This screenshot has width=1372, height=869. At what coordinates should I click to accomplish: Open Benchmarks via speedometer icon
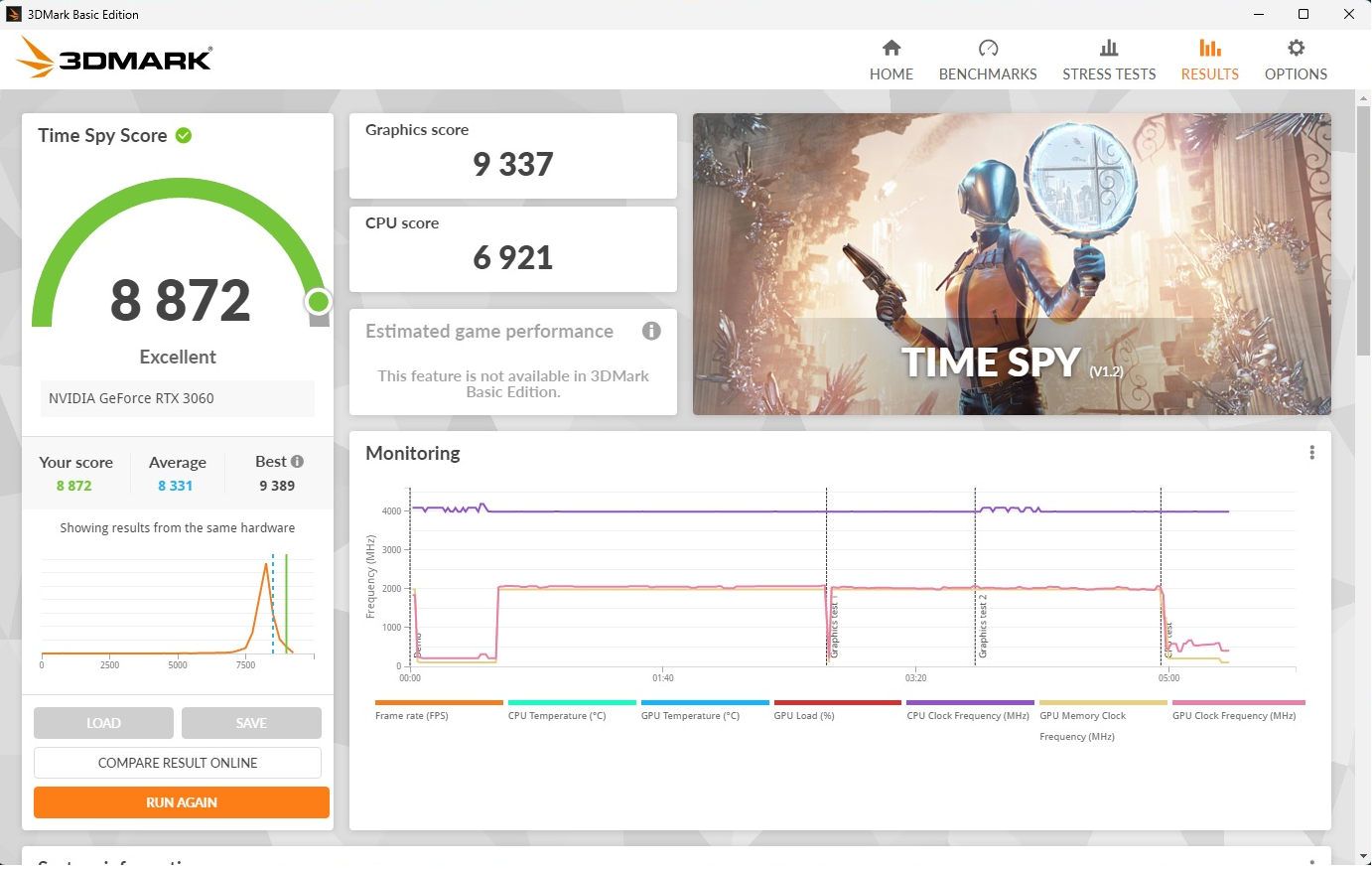click(x=988, y=48)
